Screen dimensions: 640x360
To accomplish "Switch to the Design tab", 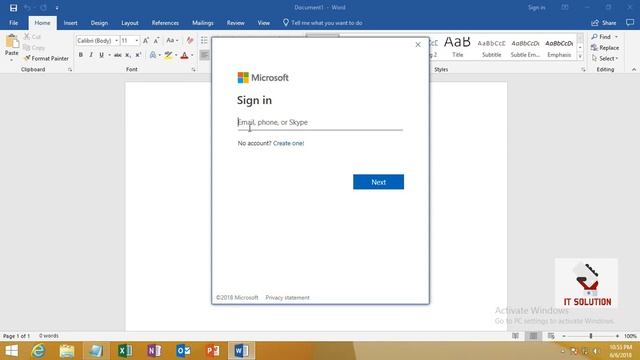I will tap(99, 23).
